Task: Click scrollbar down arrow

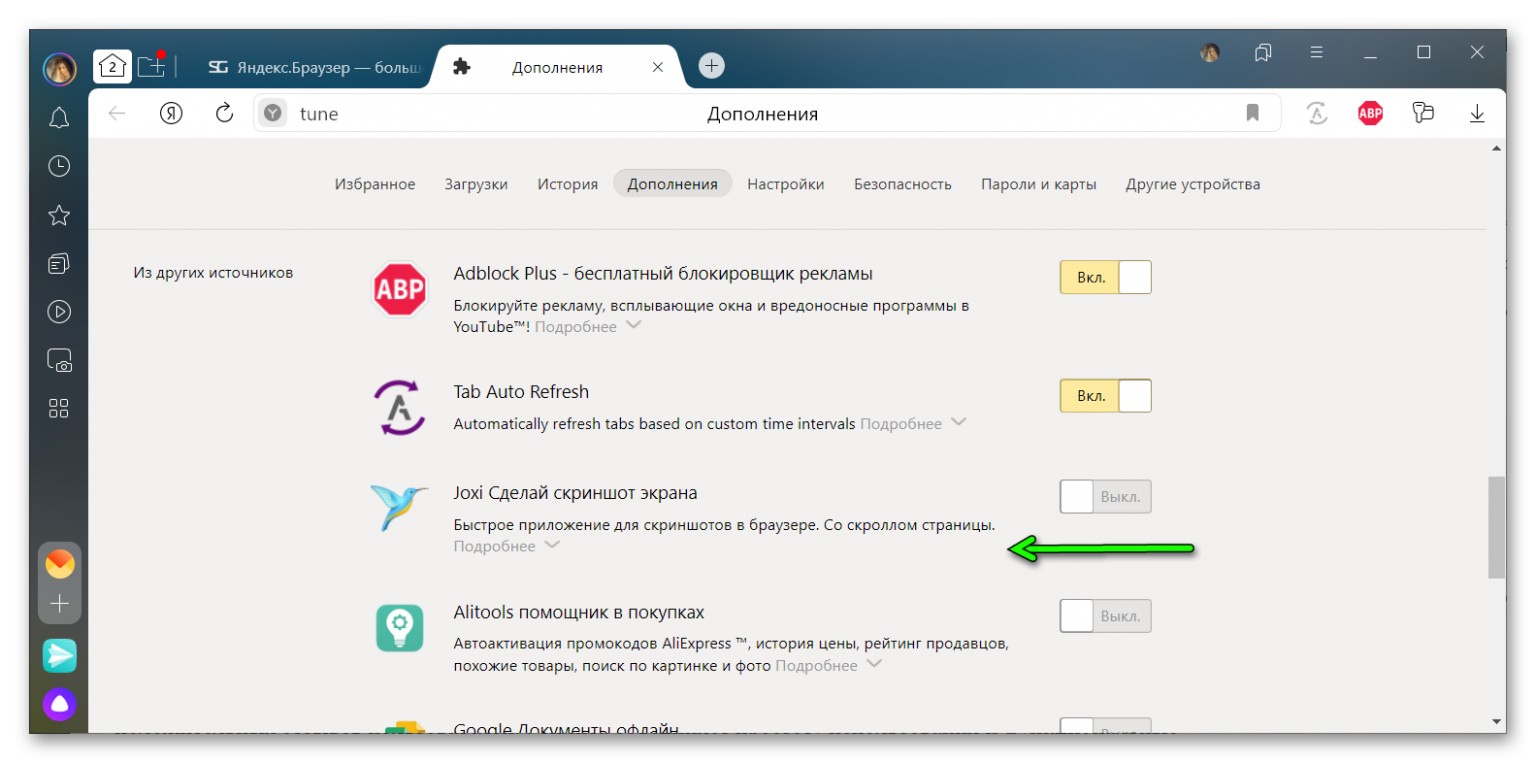Action: click(x=1496, y=721)
